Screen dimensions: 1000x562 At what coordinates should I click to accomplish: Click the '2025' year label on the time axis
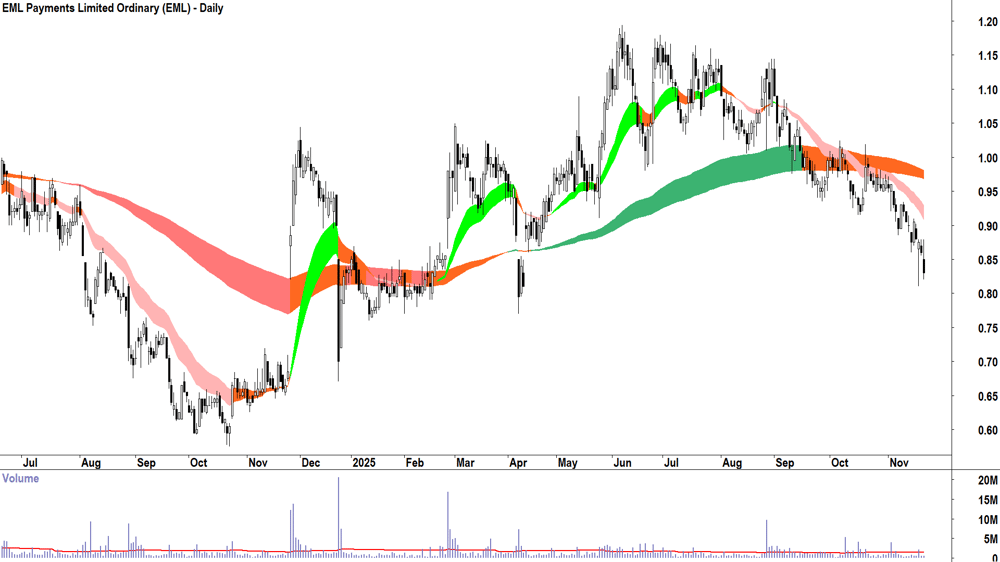(364, 462)
